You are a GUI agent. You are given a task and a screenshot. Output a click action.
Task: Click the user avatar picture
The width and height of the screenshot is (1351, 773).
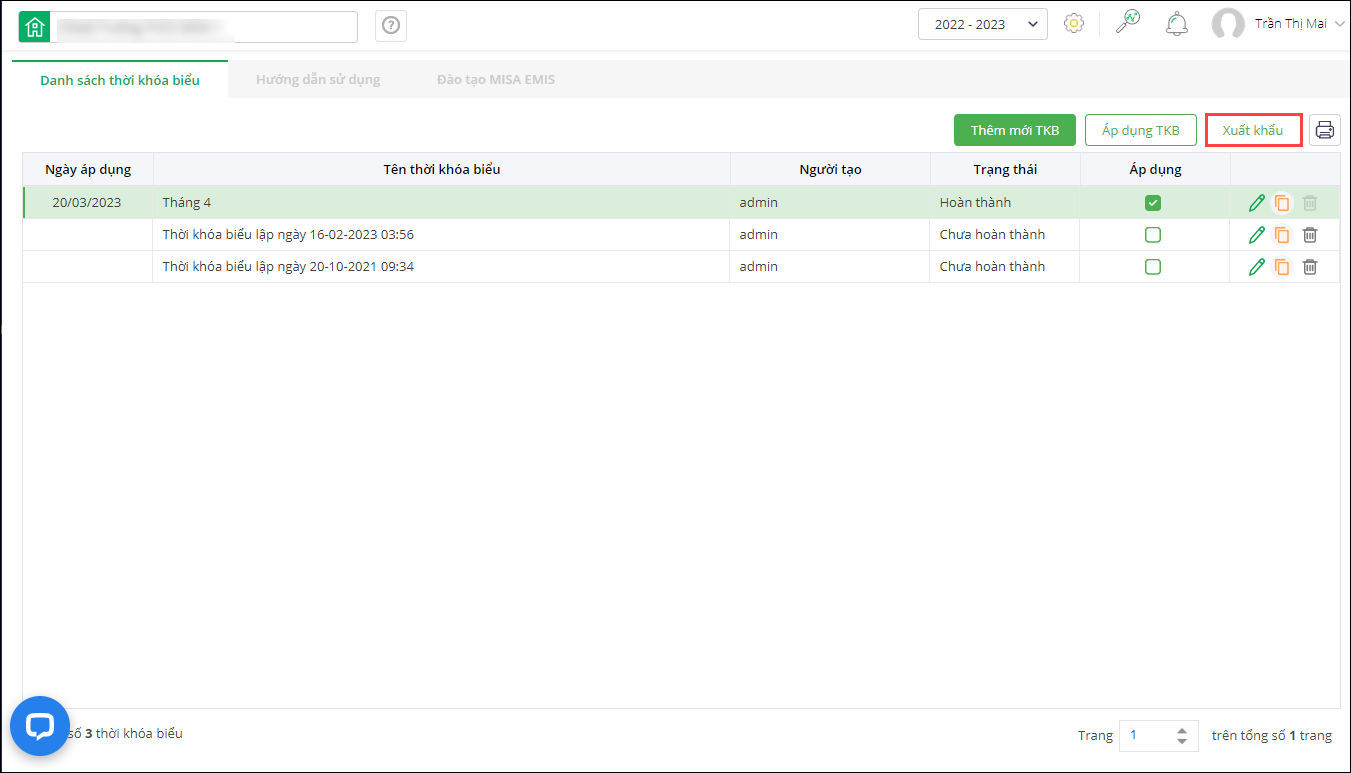(x=1228, y=24)
